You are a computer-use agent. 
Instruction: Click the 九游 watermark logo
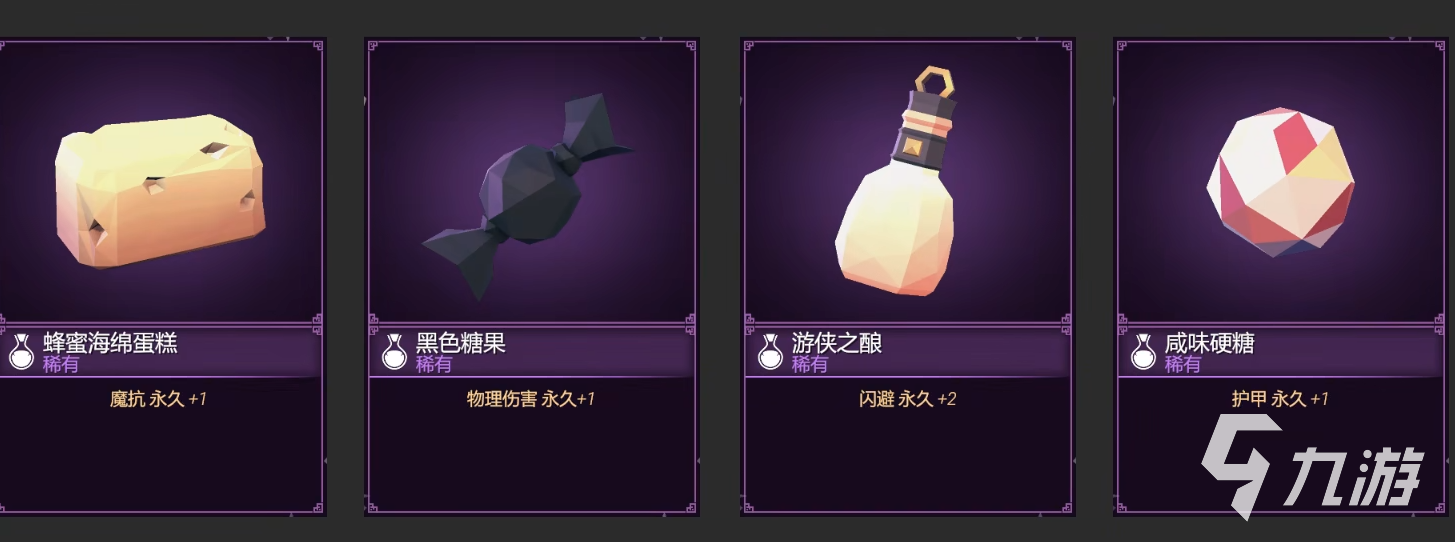(1310, 466)
